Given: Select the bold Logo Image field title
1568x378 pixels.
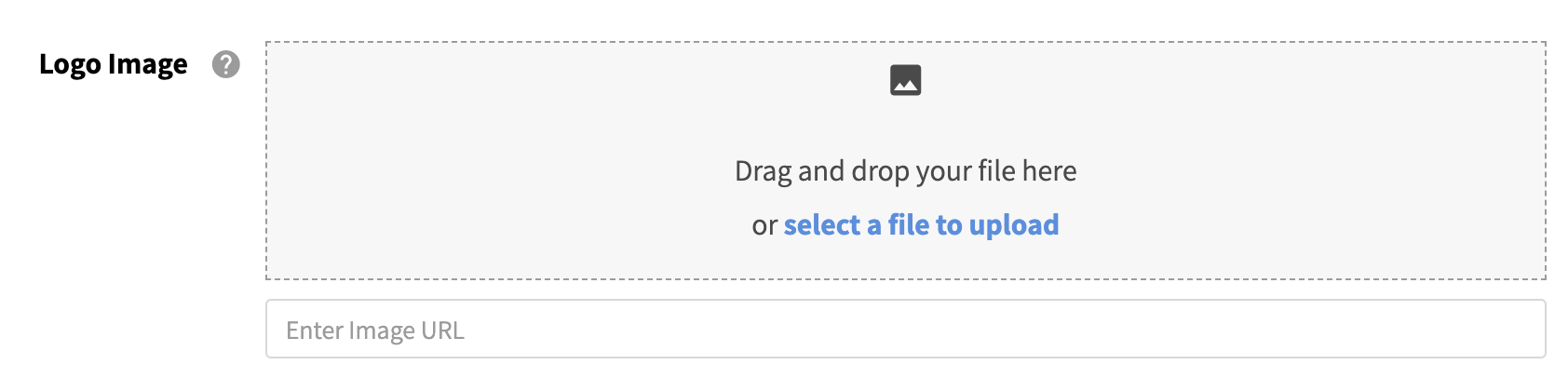Looking at the screenshot, I should tap(113, 64).
